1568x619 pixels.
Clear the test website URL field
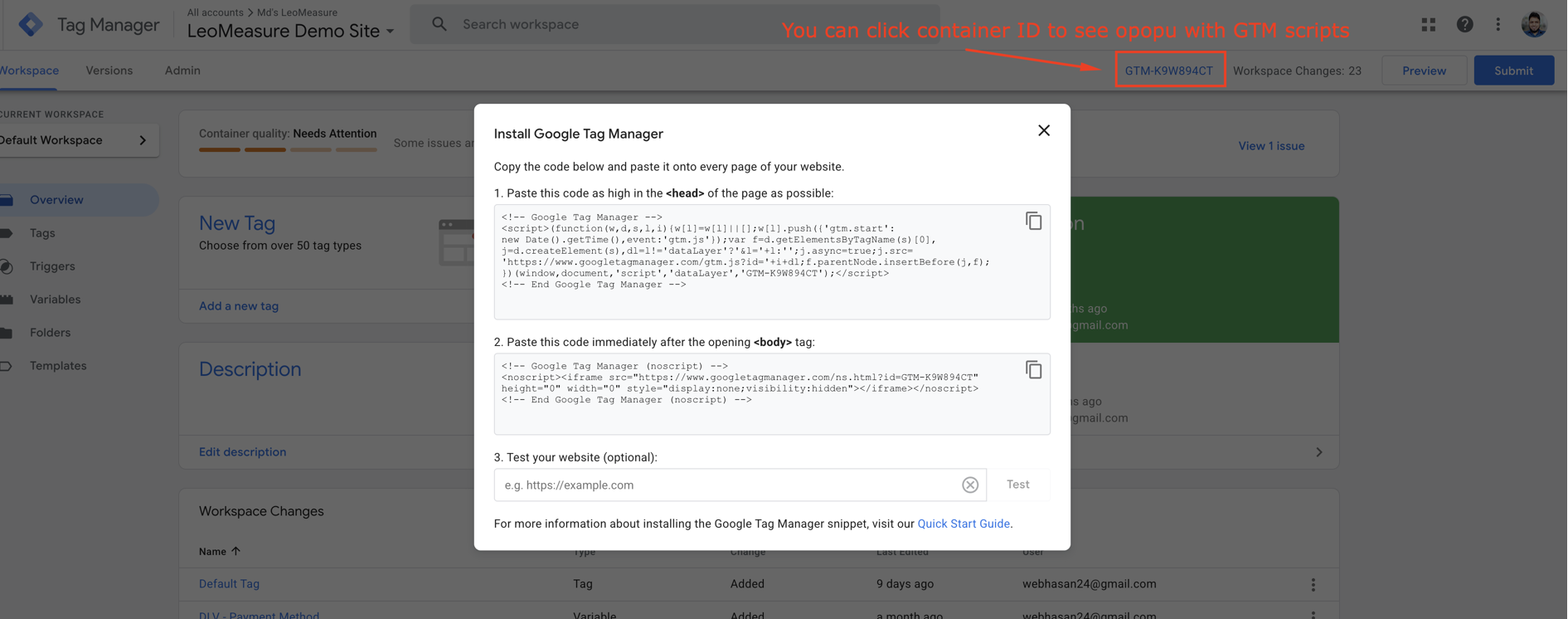969,485
